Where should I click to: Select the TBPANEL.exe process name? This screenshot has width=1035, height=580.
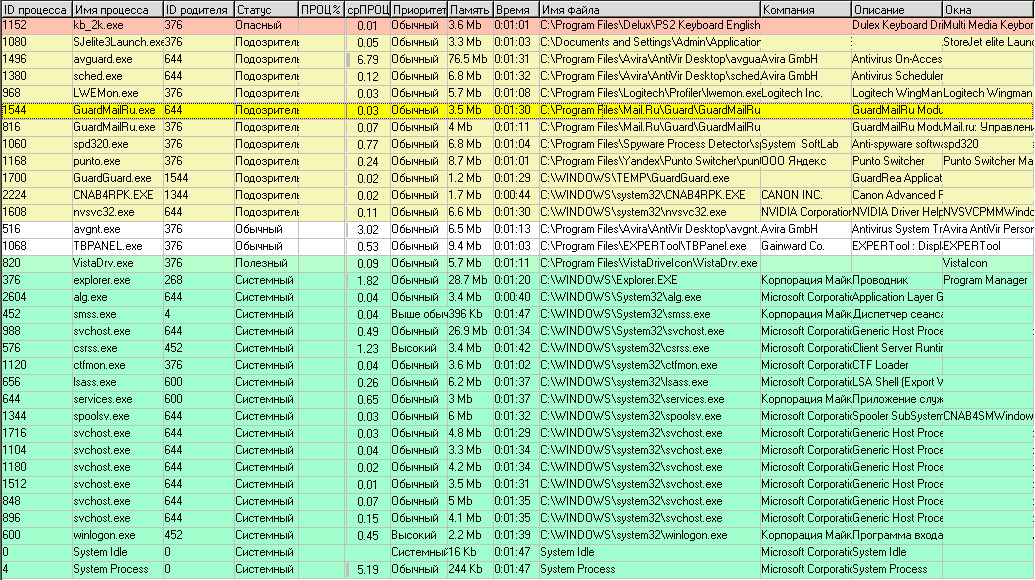pyautogui.click(x=108, y=247)
